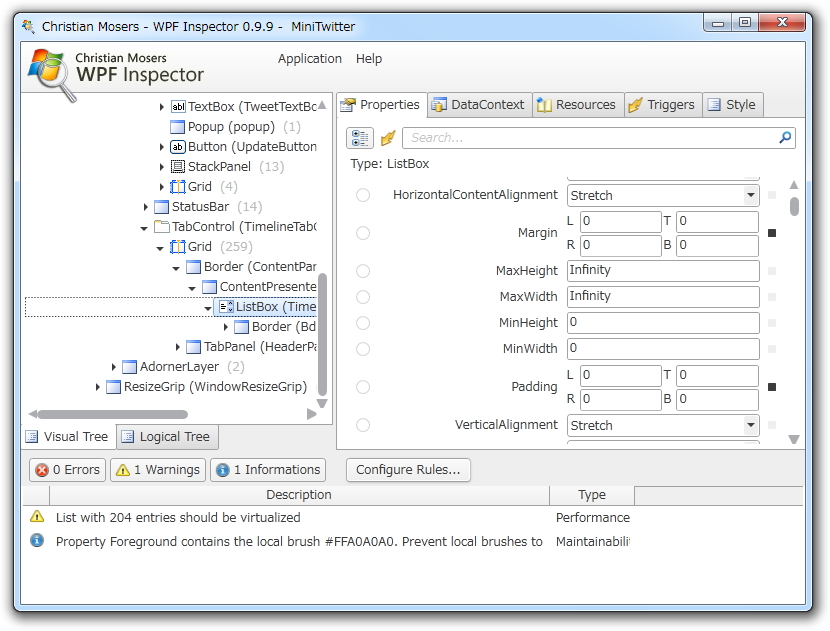
Task: Collapse the ListBox tree node
Action: [208, 308]
